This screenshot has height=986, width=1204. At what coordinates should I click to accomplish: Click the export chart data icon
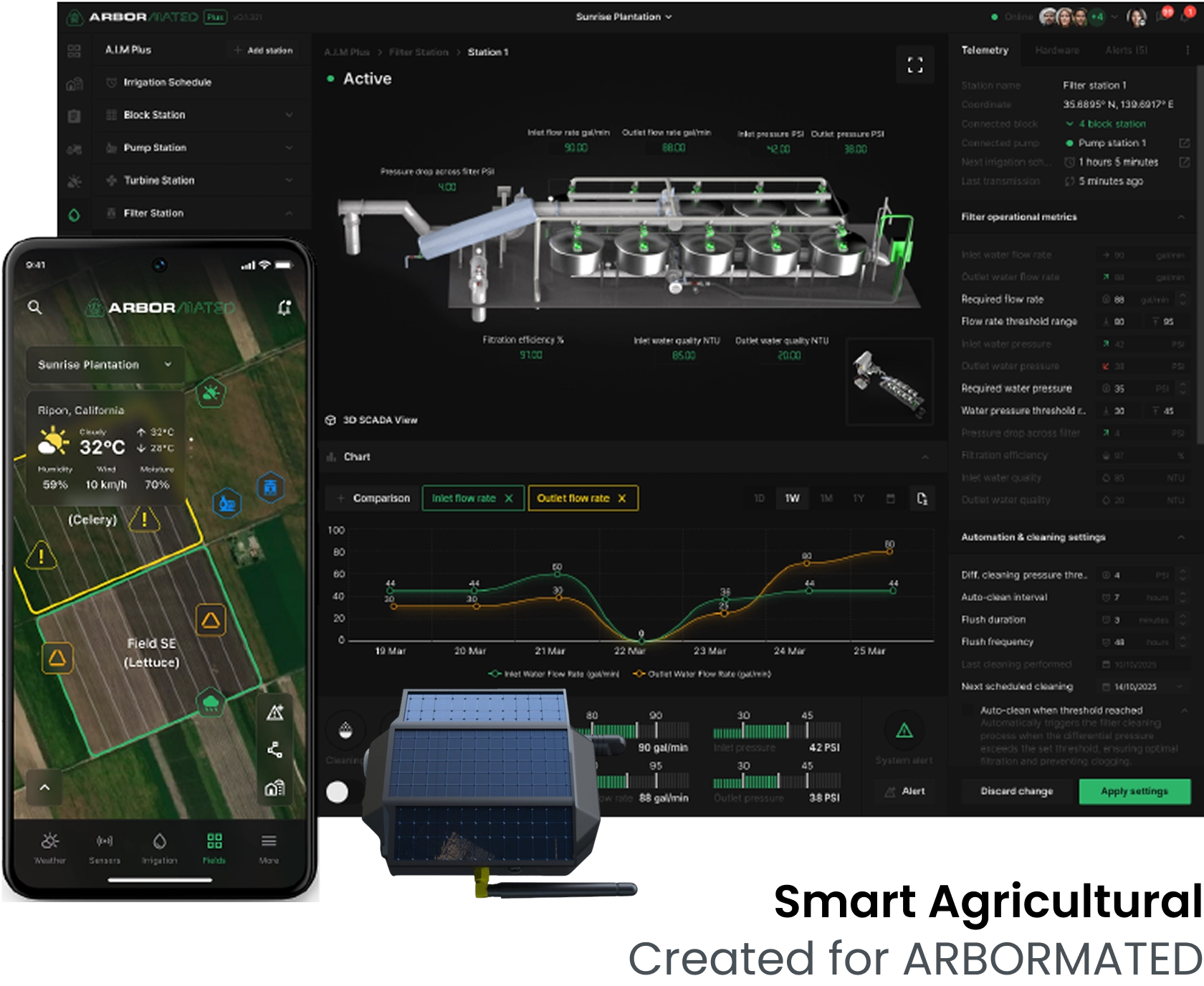(922, 498)
